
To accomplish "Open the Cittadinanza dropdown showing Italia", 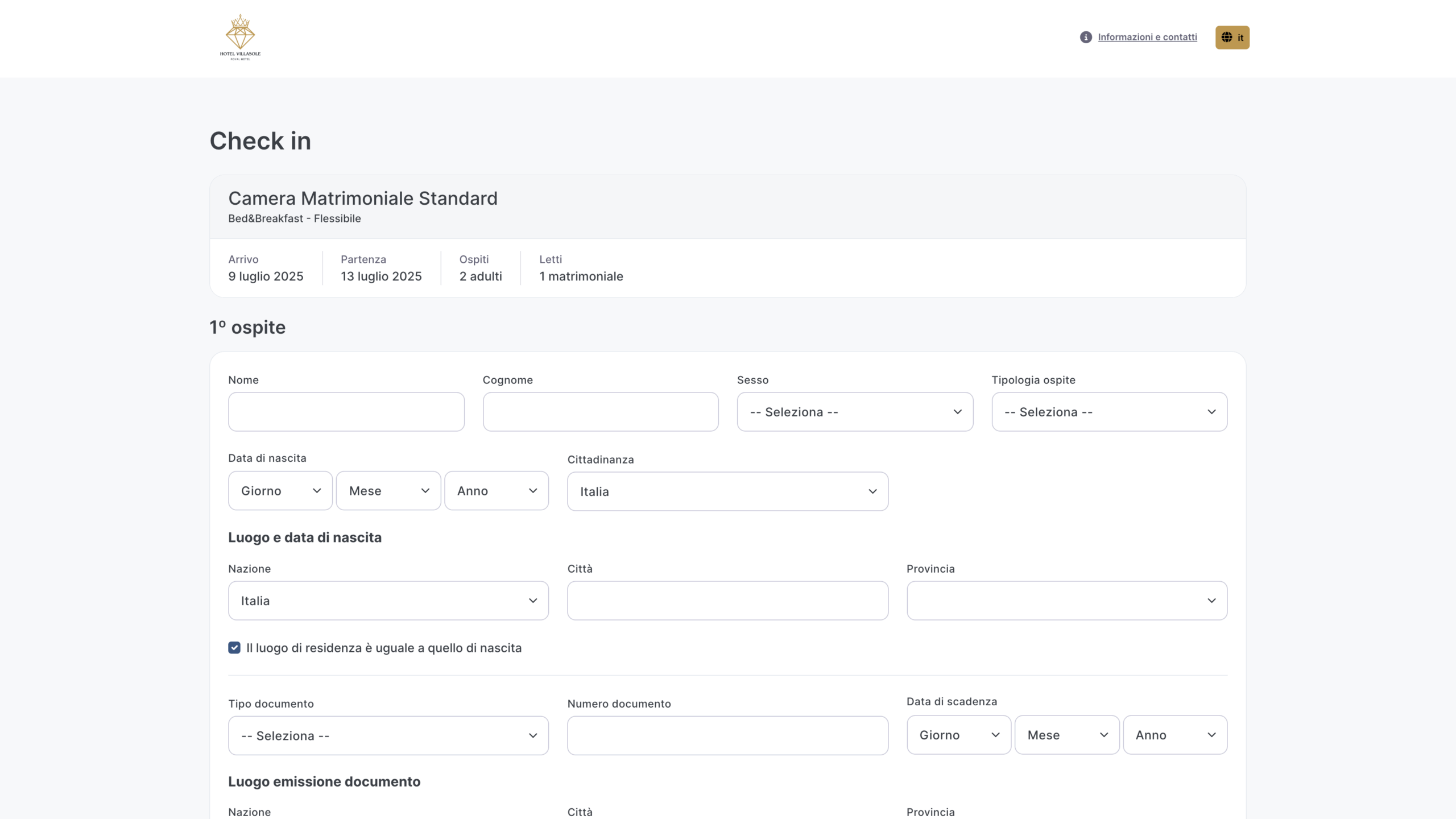I will click(728, 491).
